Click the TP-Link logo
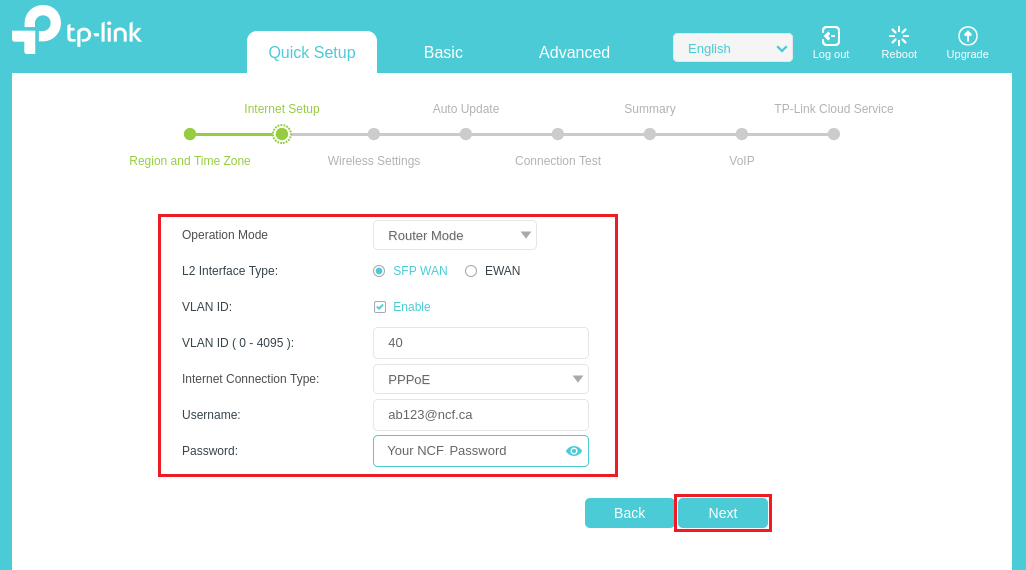The image size is (1026, 570). coord(76,30)
